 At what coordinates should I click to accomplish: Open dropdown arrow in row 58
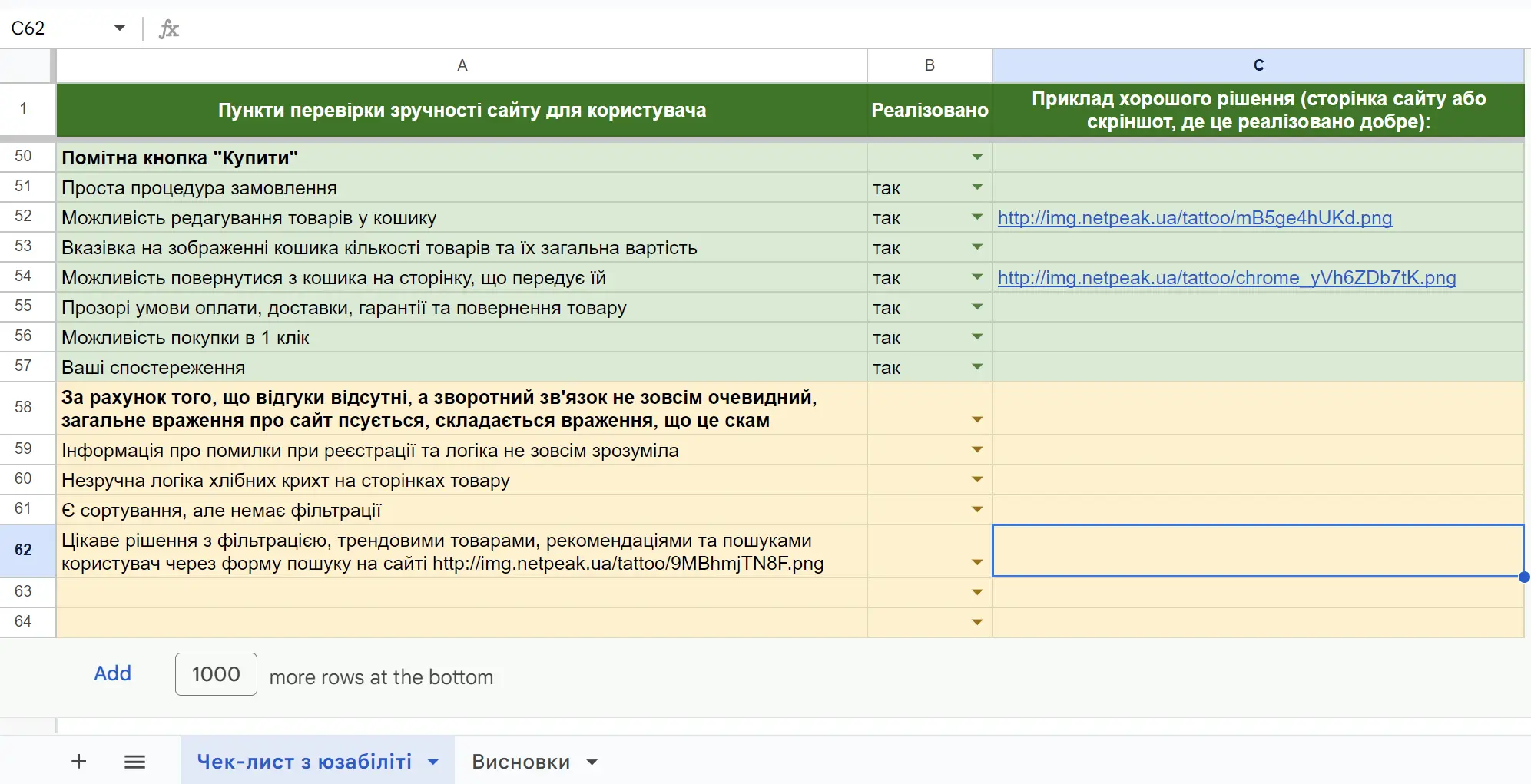point(976,419)
